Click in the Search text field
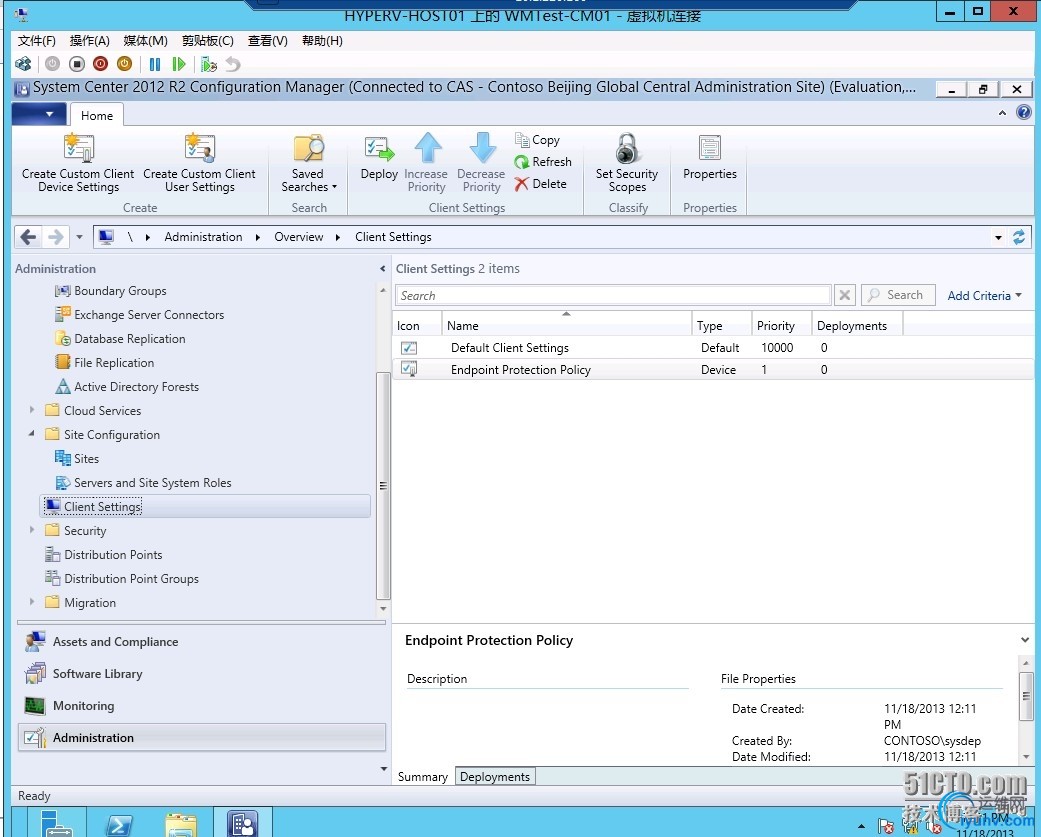Viewport: 1041px width, 837px height. (613, 295)
